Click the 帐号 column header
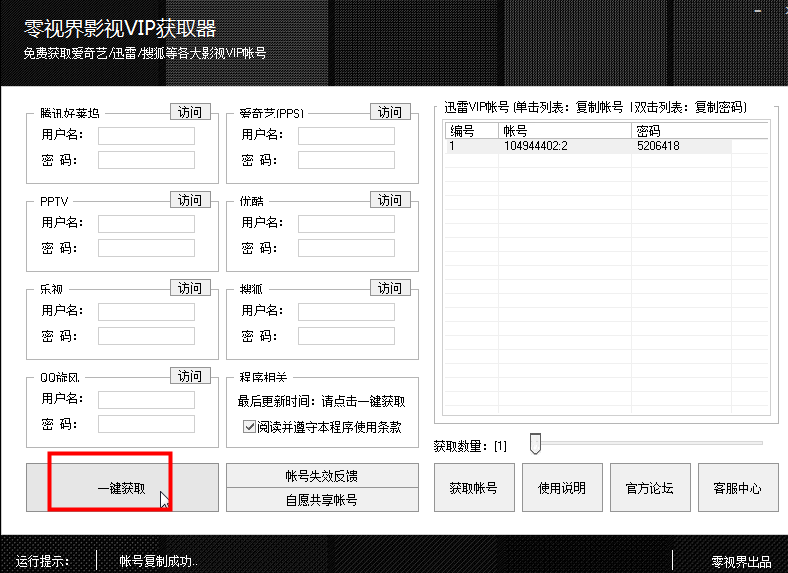The image size is (788, 573). coord(565,131)
